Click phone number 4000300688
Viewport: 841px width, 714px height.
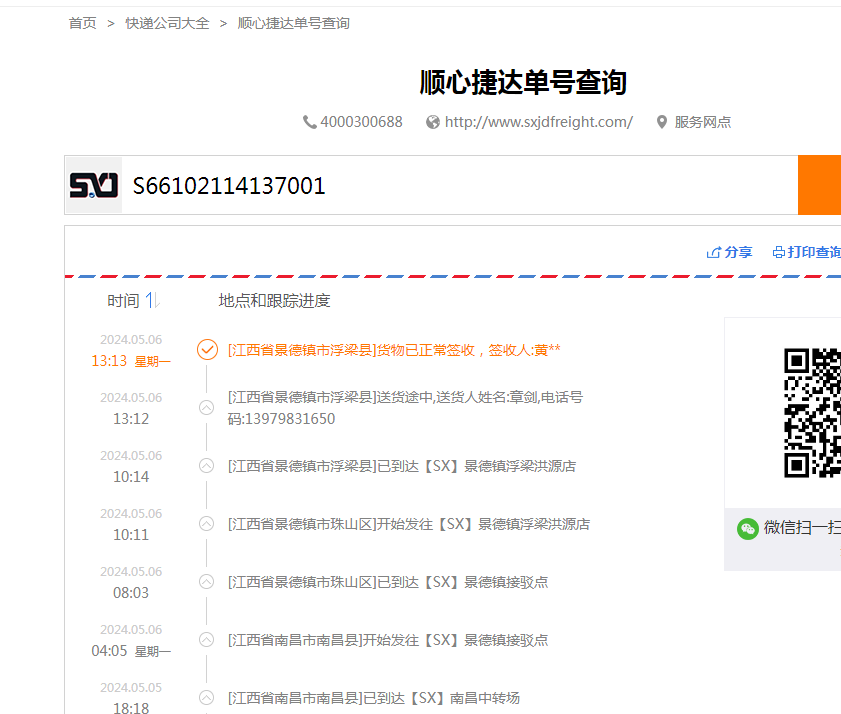(x=361, y=122)
